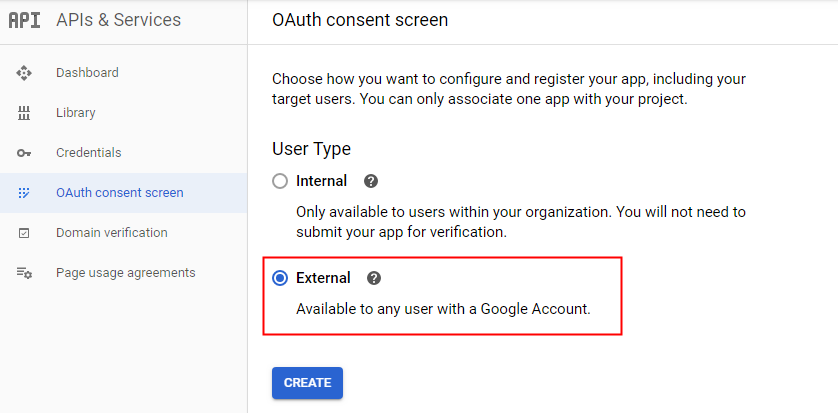
Task: Open help icon next to External
Action: tap(374, 278)
